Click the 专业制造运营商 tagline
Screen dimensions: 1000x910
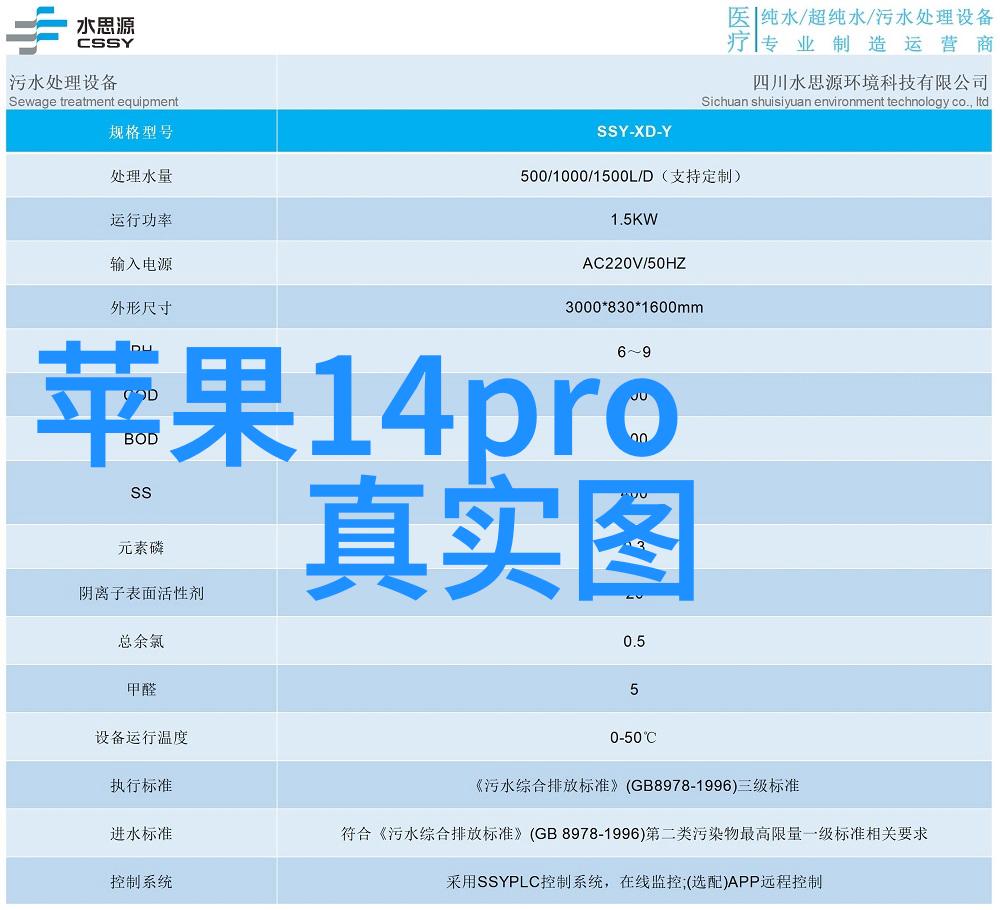point(878,44)
